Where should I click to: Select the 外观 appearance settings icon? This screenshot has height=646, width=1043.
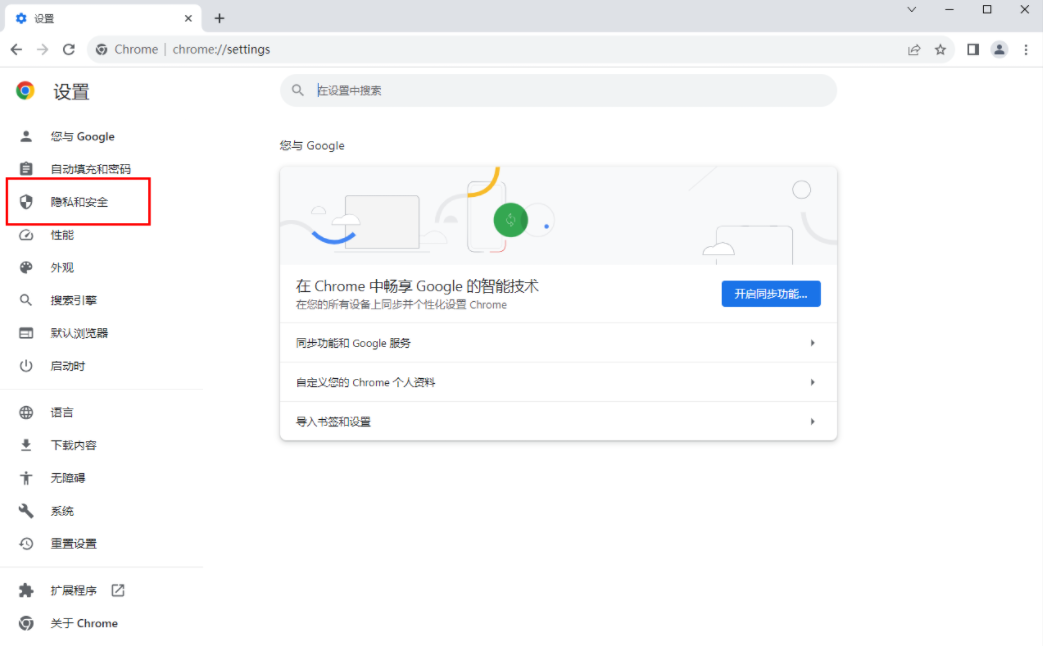pyautogui.click(x=62, y=267)
